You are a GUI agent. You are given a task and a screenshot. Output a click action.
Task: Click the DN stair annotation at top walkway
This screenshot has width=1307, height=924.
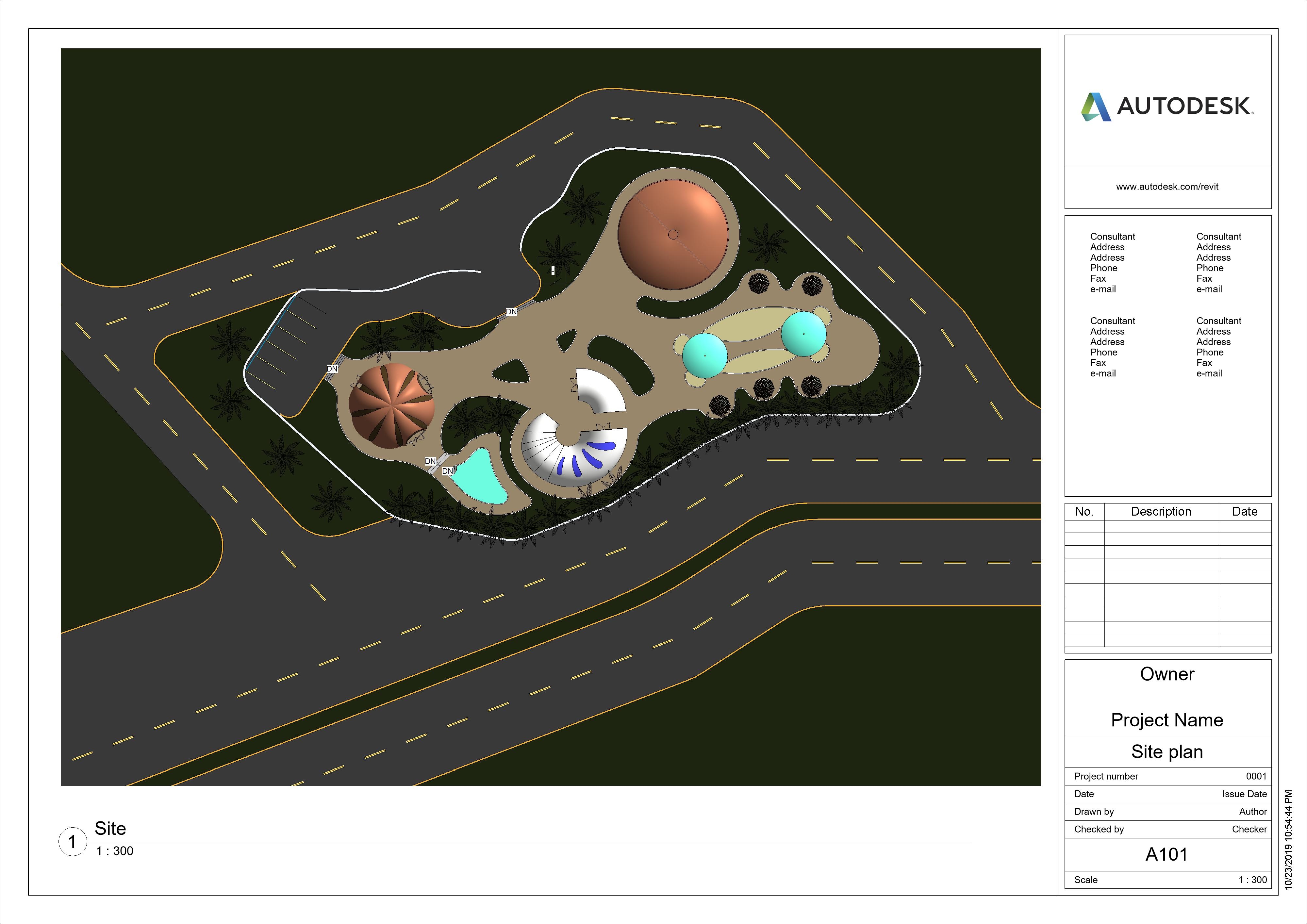click(x=512, y=311)
